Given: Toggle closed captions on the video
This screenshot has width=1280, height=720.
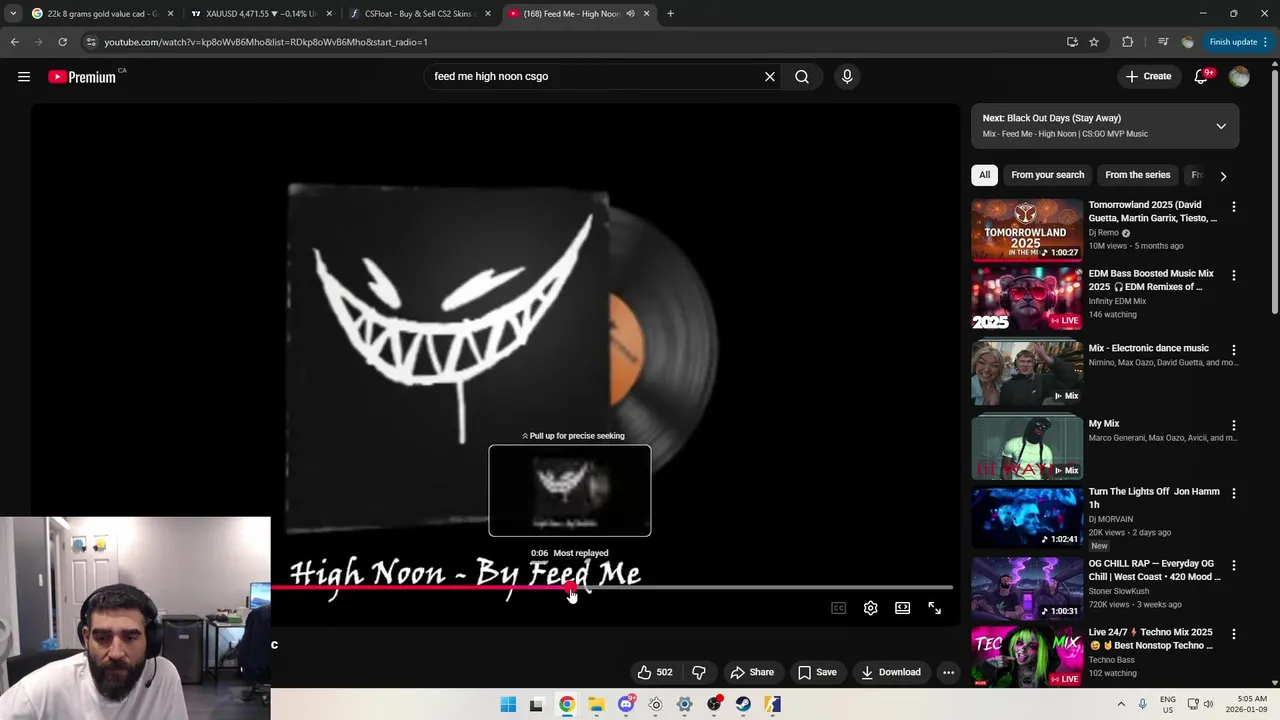Looking at the screenshot, I should (x=839, y=608).
